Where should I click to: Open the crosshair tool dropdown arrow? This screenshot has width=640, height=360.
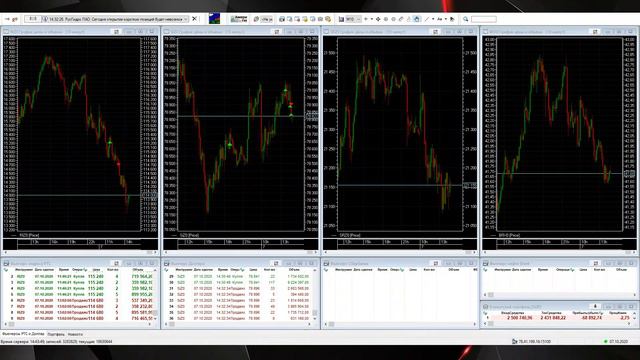[371, 19]
